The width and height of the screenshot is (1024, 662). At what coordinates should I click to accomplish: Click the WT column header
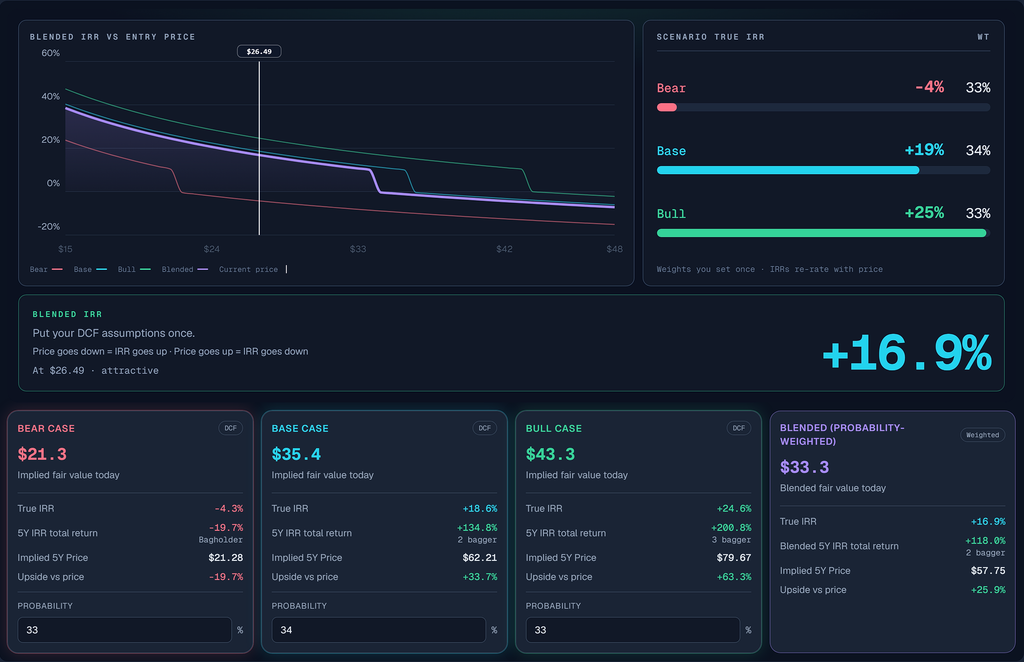(983, 37)
